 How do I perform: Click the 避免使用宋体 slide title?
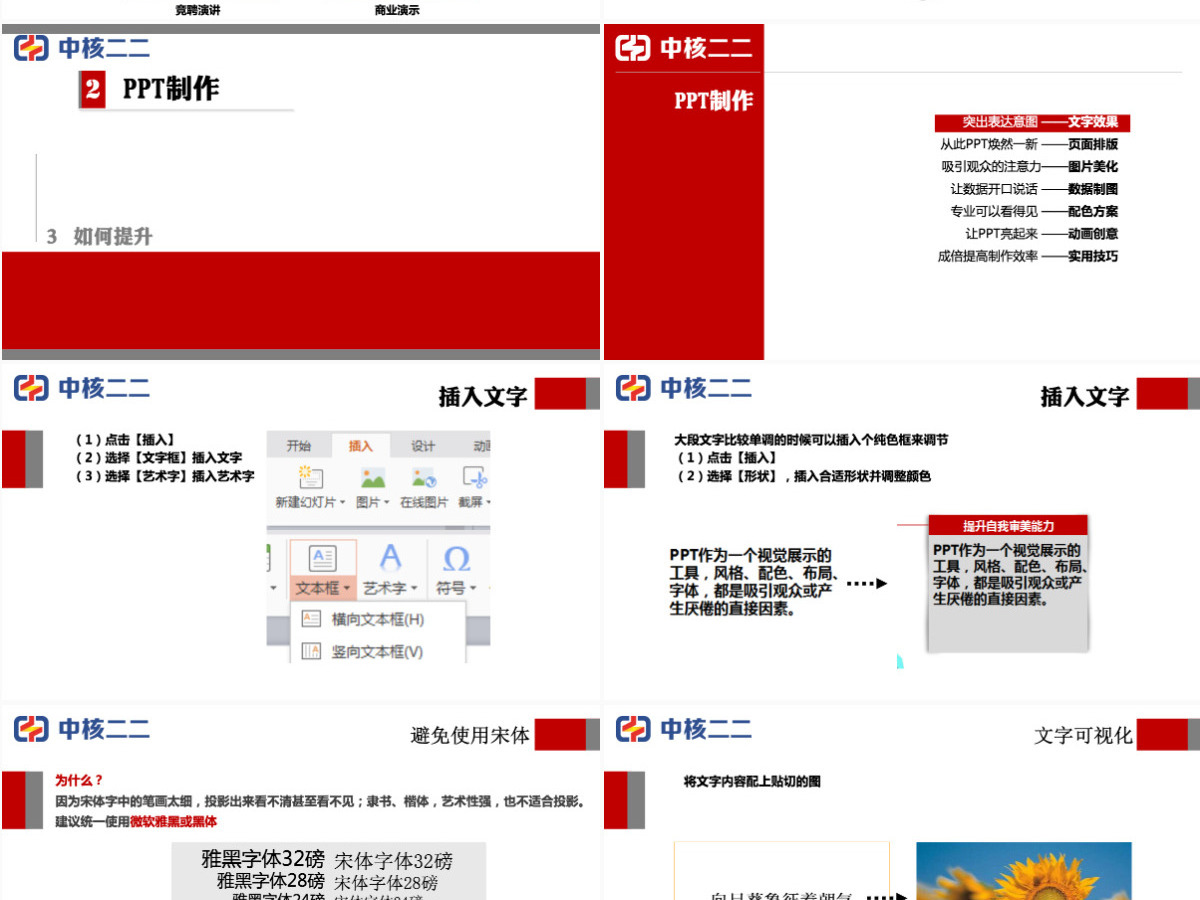coord(469,736)
